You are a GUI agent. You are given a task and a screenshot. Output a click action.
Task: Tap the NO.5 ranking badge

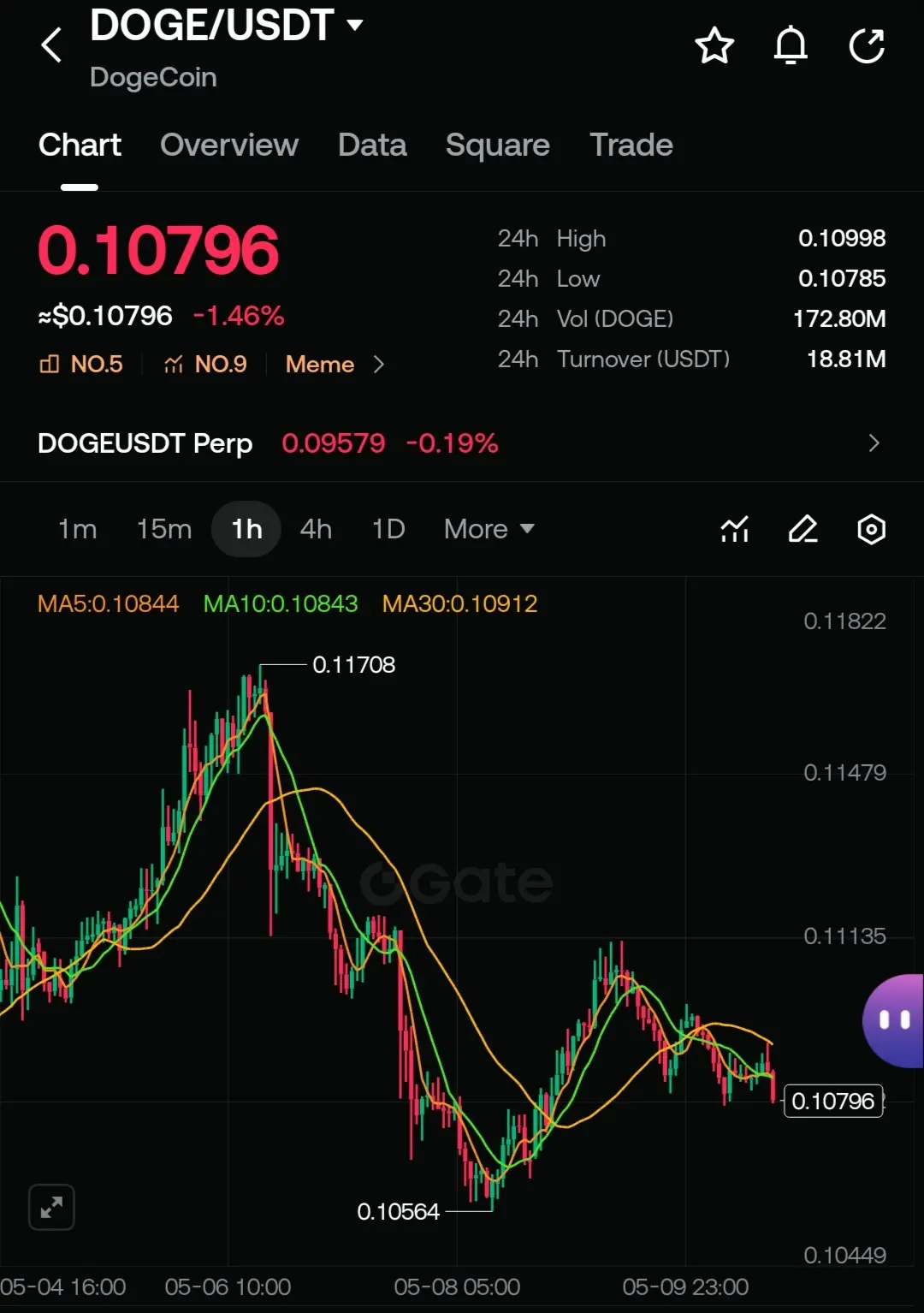click(81, 365)
